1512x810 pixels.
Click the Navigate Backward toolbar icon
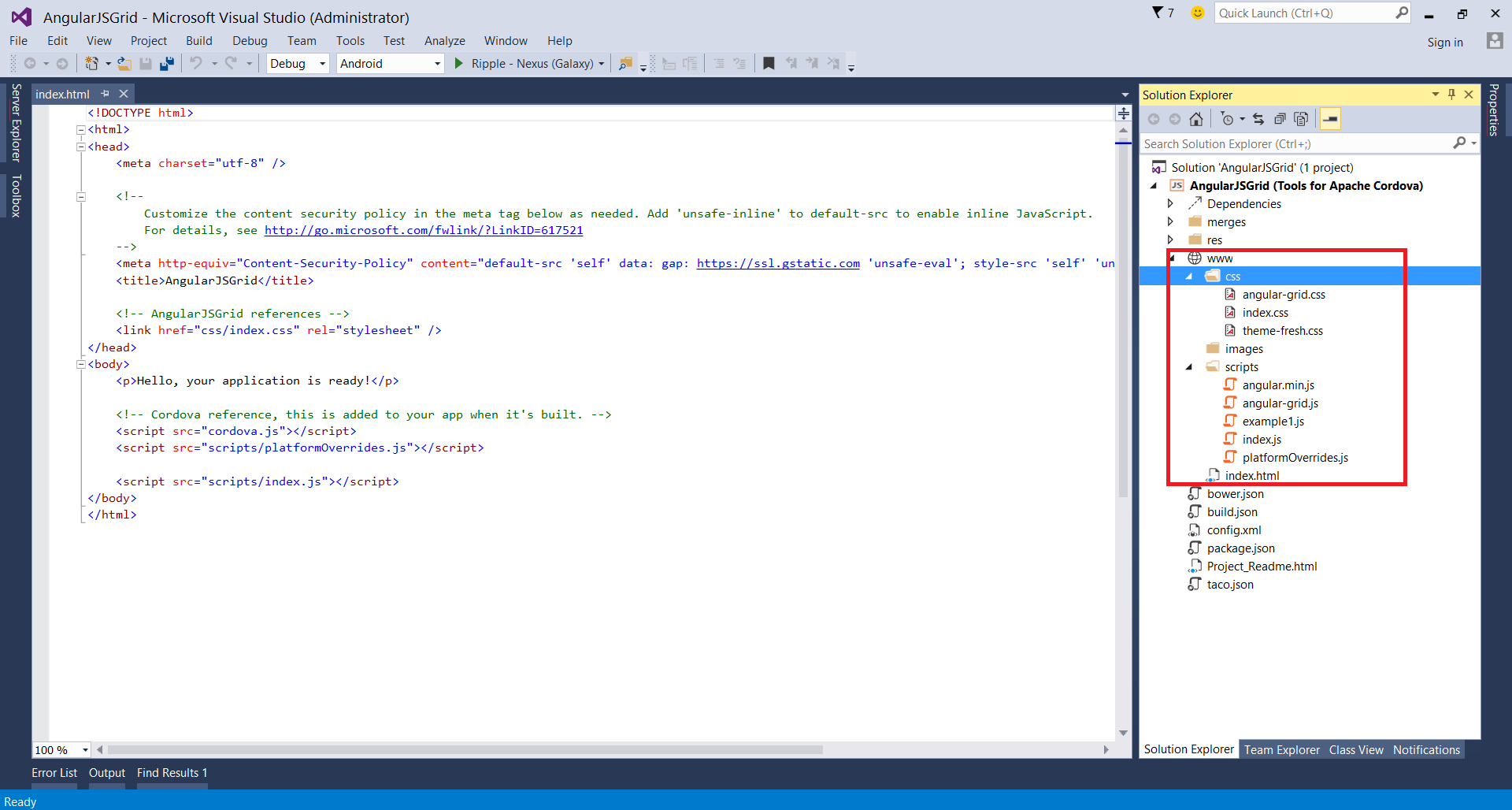[30, 64]
